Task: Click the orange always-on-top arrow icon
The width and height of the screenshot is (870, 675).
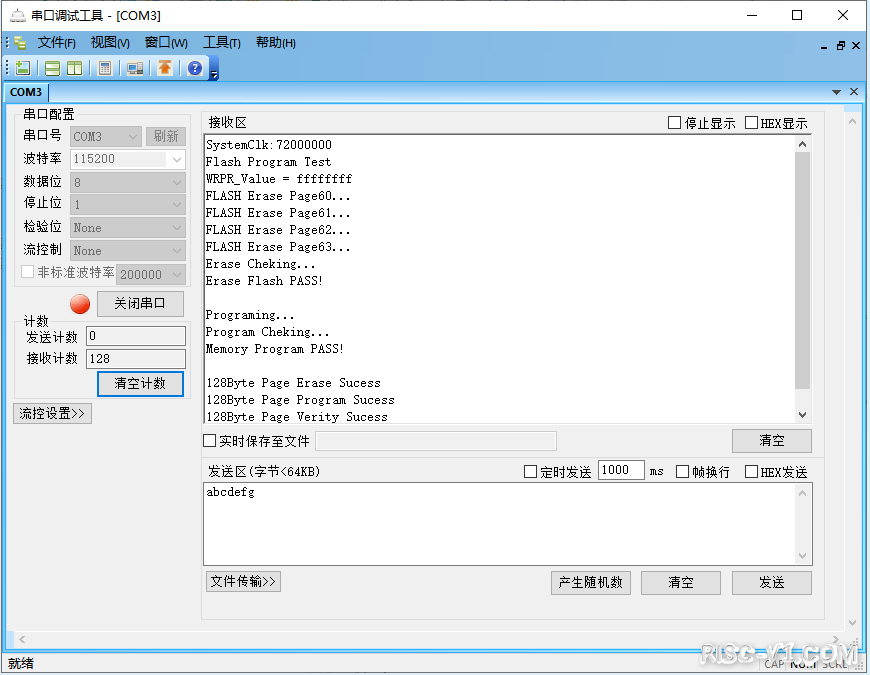Action: point(165,68)
